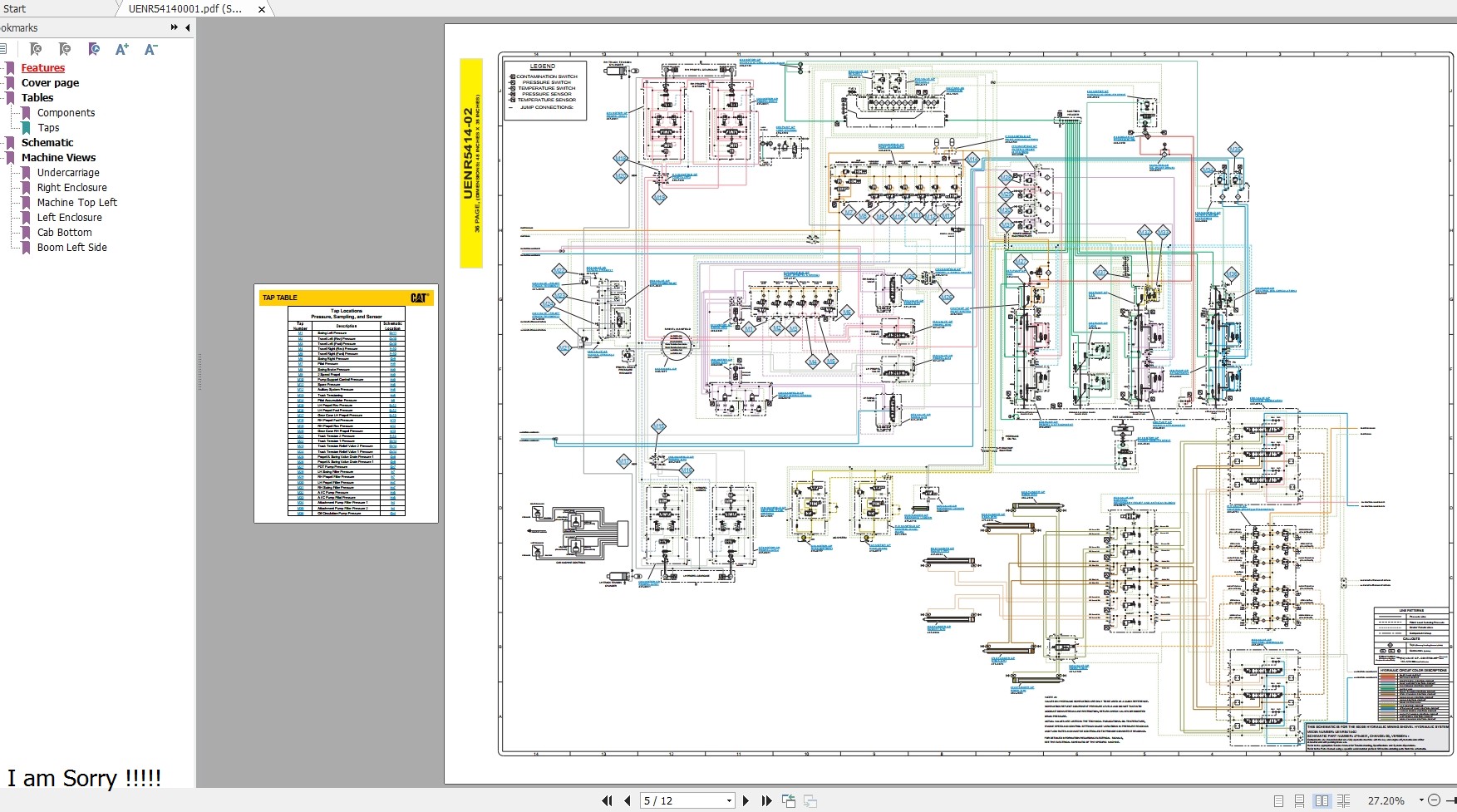Click the add bookmark icon
Screen dimensions: 1457x812
tap(65, 50)
